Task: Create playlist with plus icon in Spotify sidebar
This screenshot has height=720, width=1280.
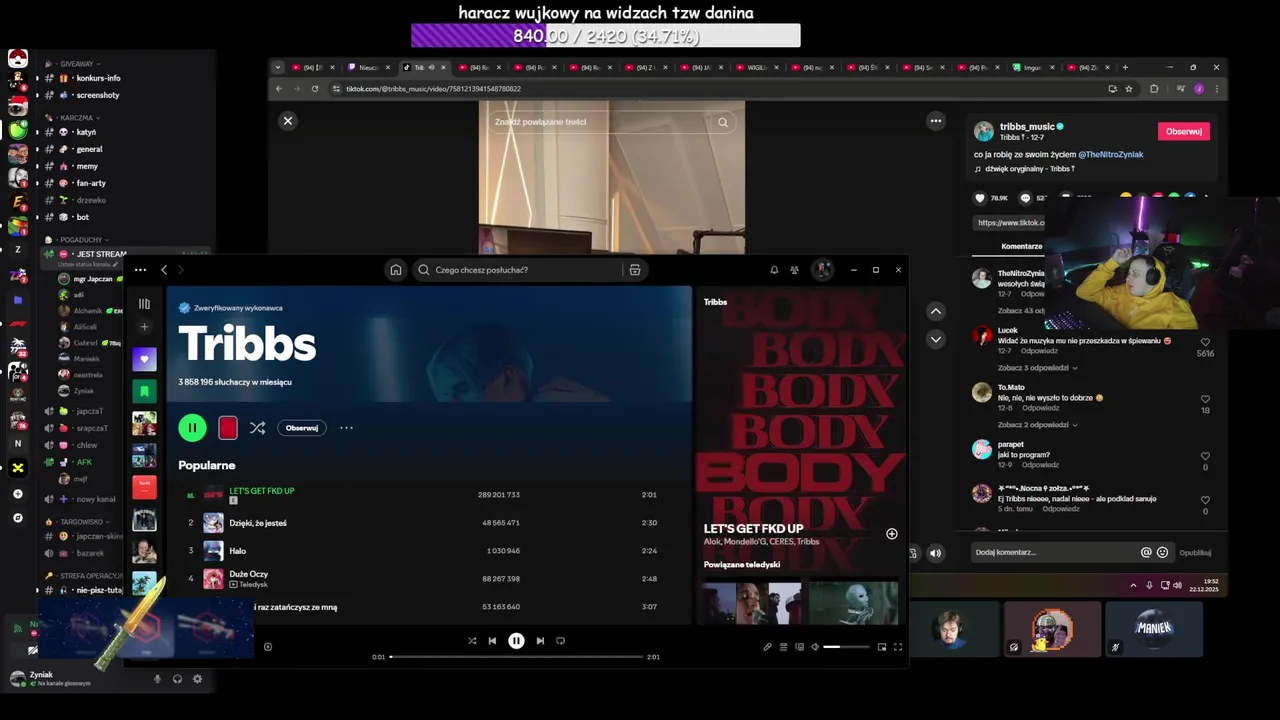Action: (144, 327)
